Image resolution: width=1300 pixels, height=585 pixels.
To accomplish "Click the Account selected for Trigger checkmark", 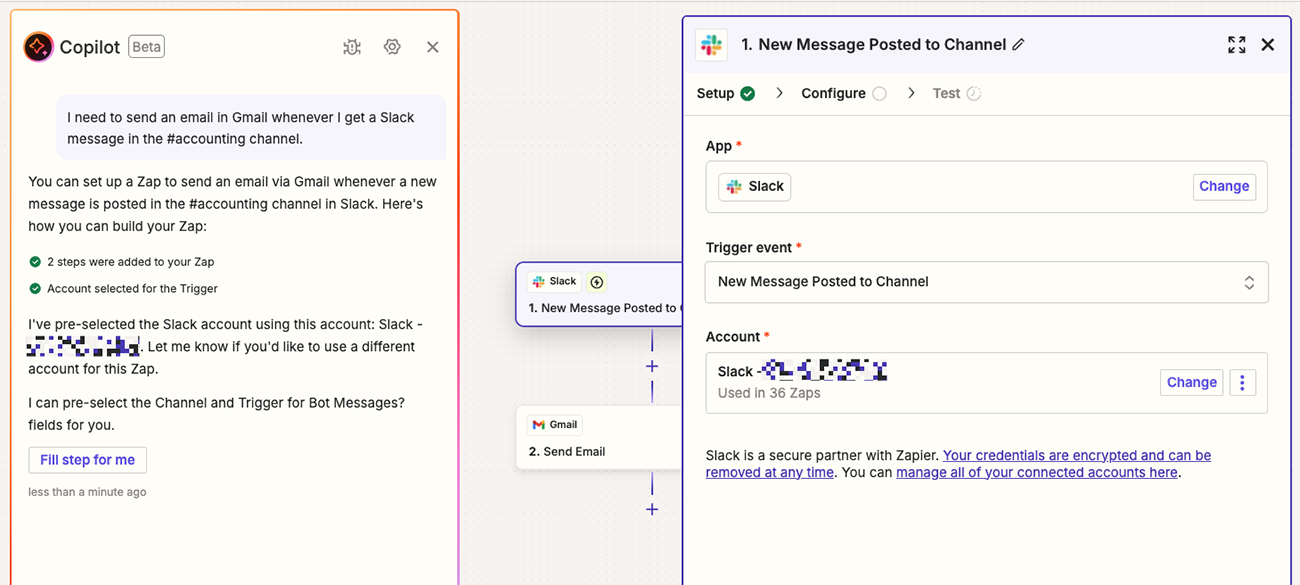I will [35, 289].
